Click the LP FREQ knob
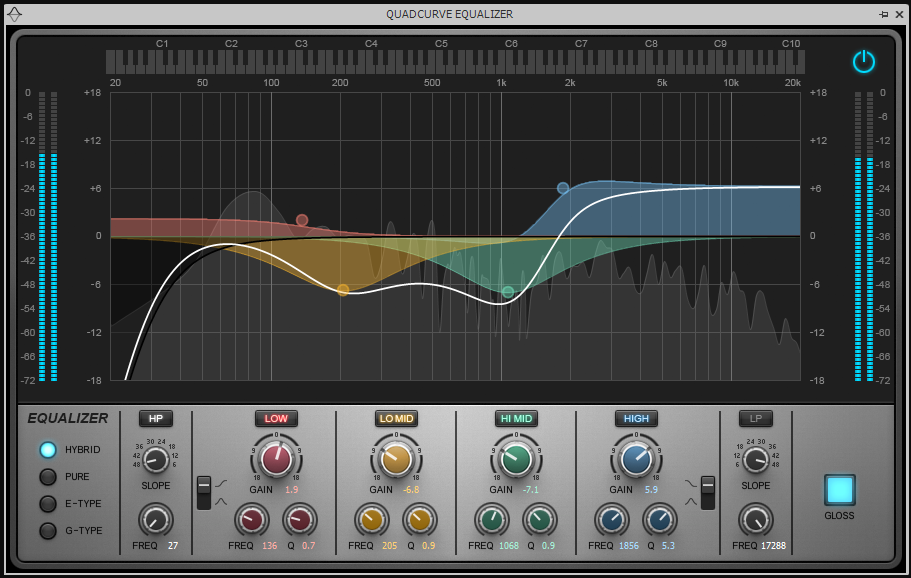This screenshot has width=911, height=578. tap(756, 520)
